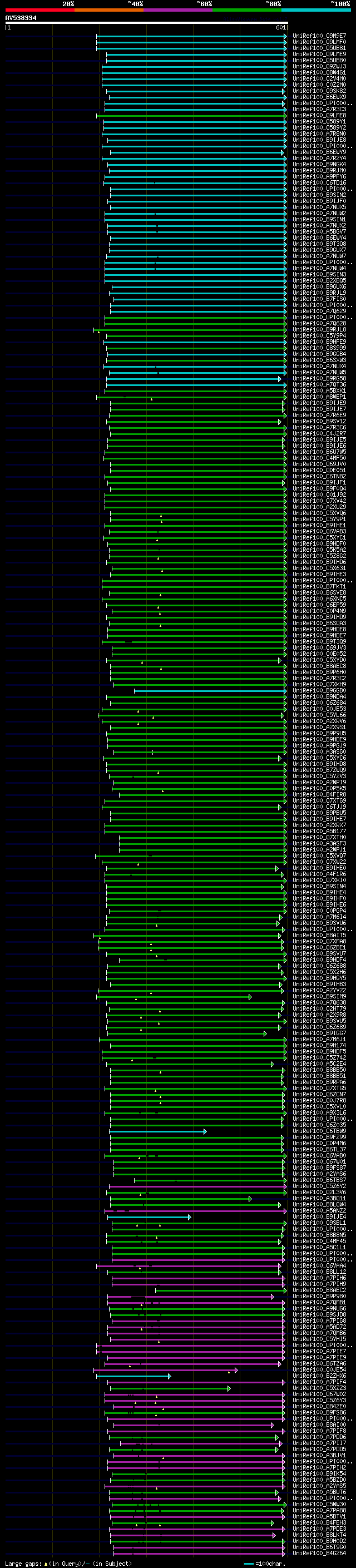Select UniRef100_B9NGK4 hit label
Viewport: 356px width, 1568px height.
tap(319, 164)
